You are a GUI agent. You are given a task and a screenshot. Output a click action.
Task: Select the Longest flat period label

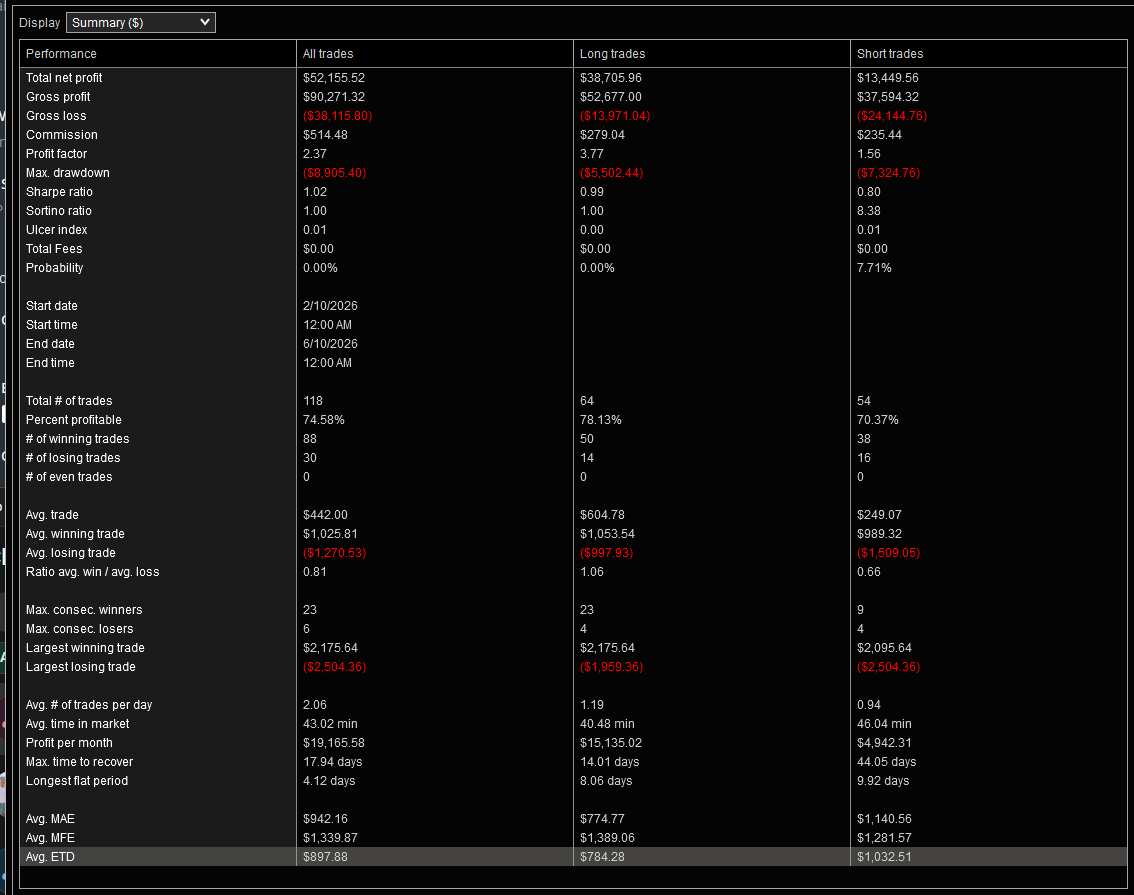tap(77, 781)
